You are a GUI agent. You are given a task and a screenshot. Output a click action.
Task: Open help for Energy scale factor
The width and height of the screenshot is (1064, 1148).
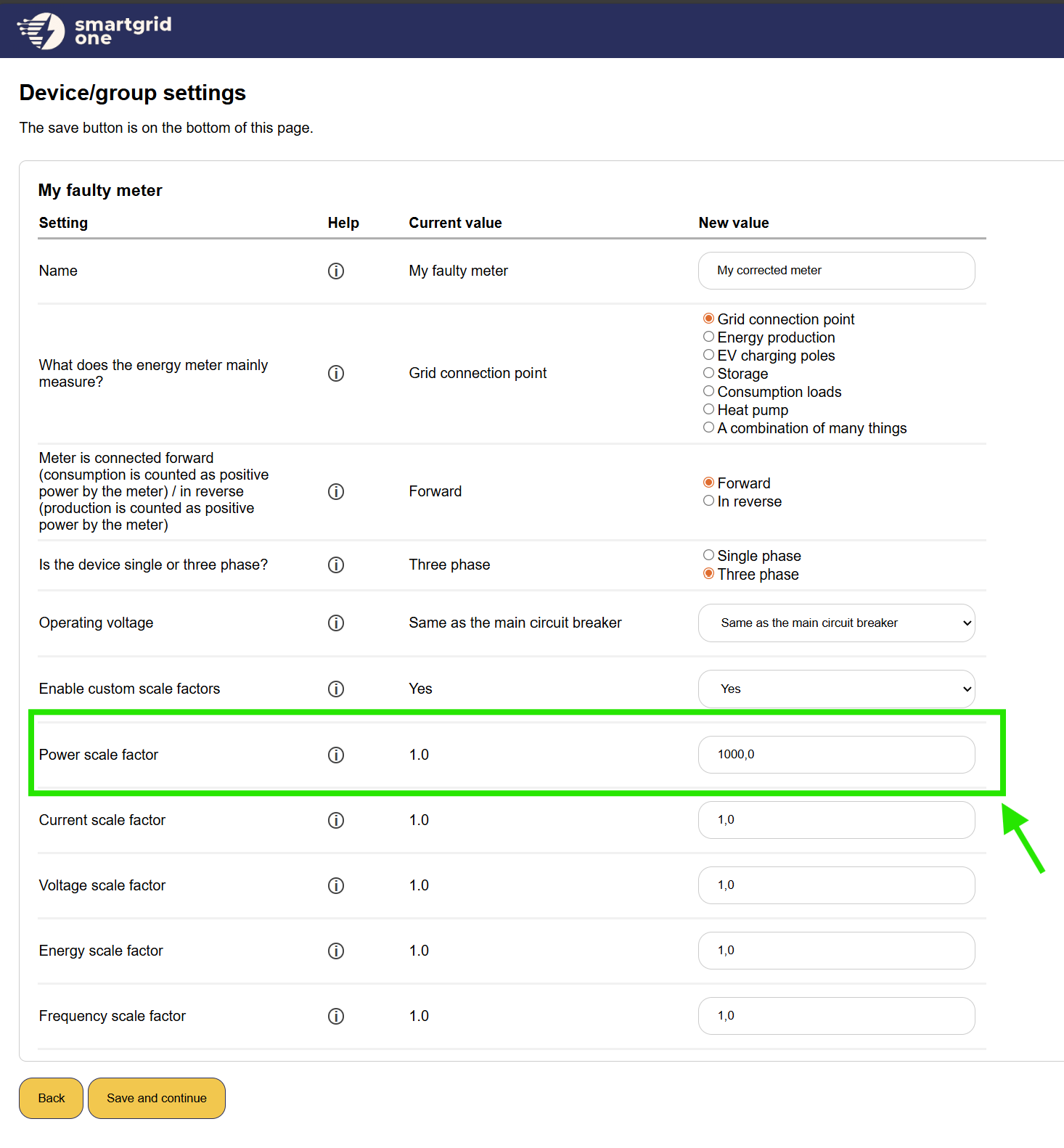(335, 951)
